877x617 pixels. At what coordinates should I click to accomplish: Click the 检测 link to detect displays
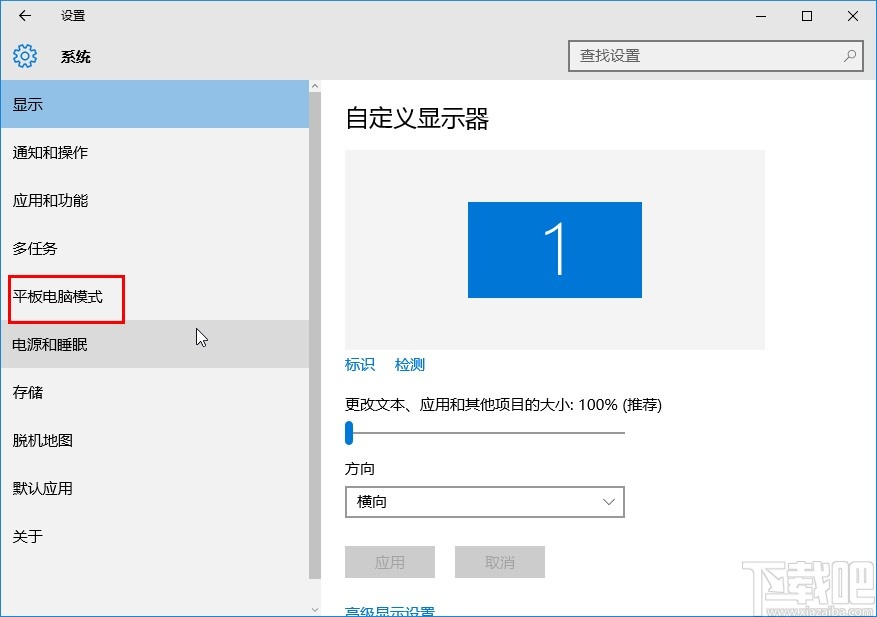(x=409, y=365)
